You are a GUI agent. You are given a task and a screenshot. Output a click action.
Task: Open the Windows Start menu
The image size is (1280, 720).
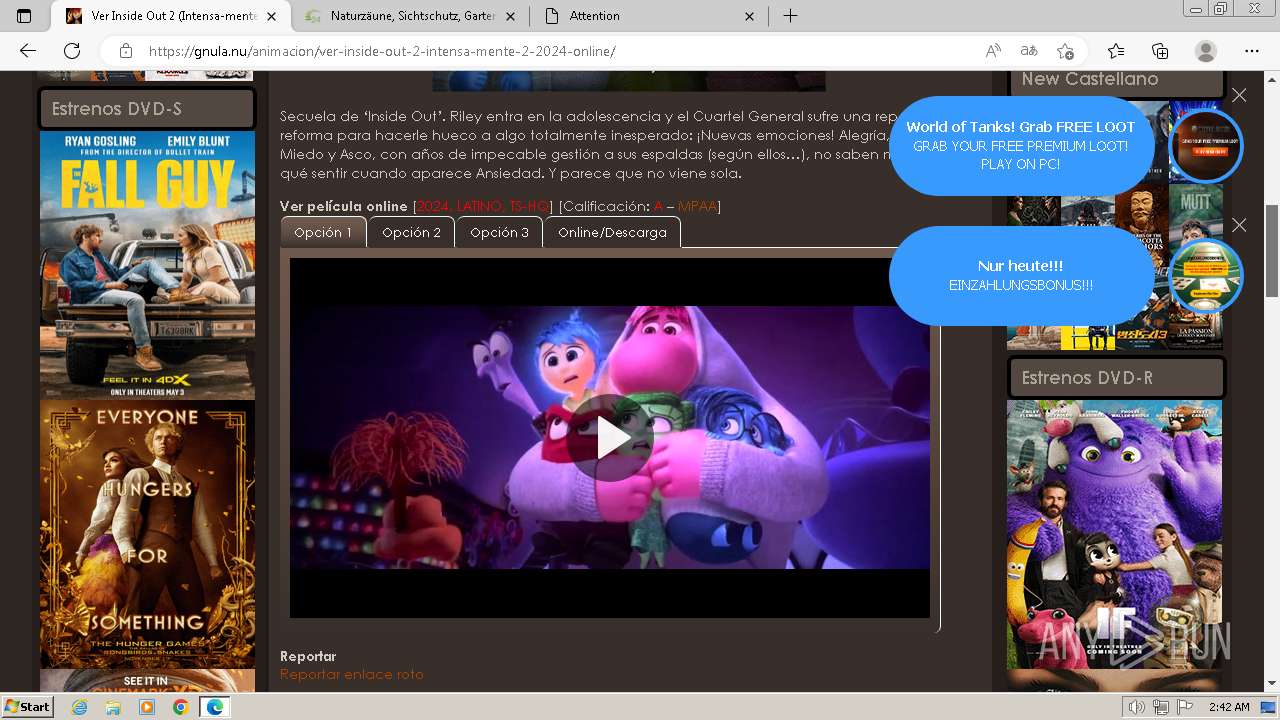(x=28, y=707)
